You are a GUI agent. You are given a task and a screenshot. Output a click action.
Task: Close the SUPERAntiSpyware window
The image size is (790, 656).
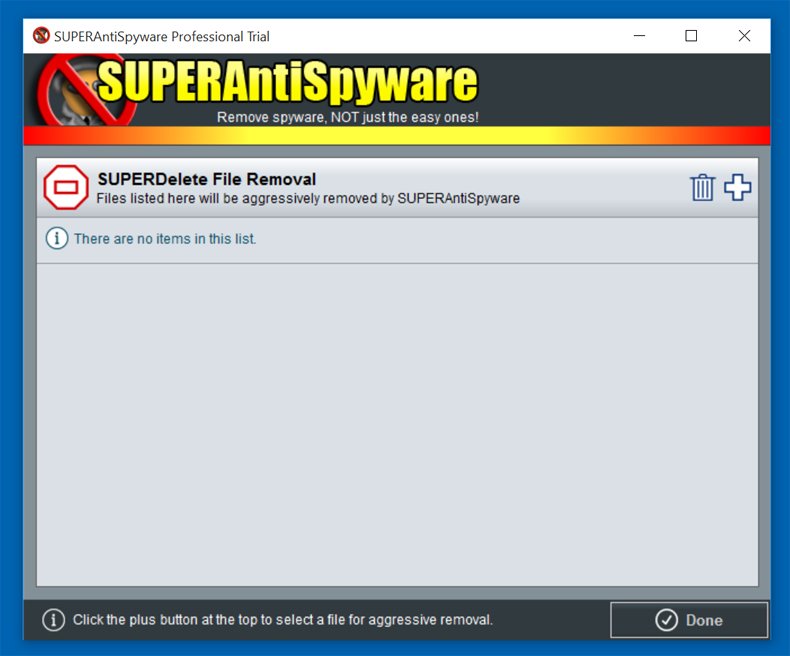(x=744, y=36)
